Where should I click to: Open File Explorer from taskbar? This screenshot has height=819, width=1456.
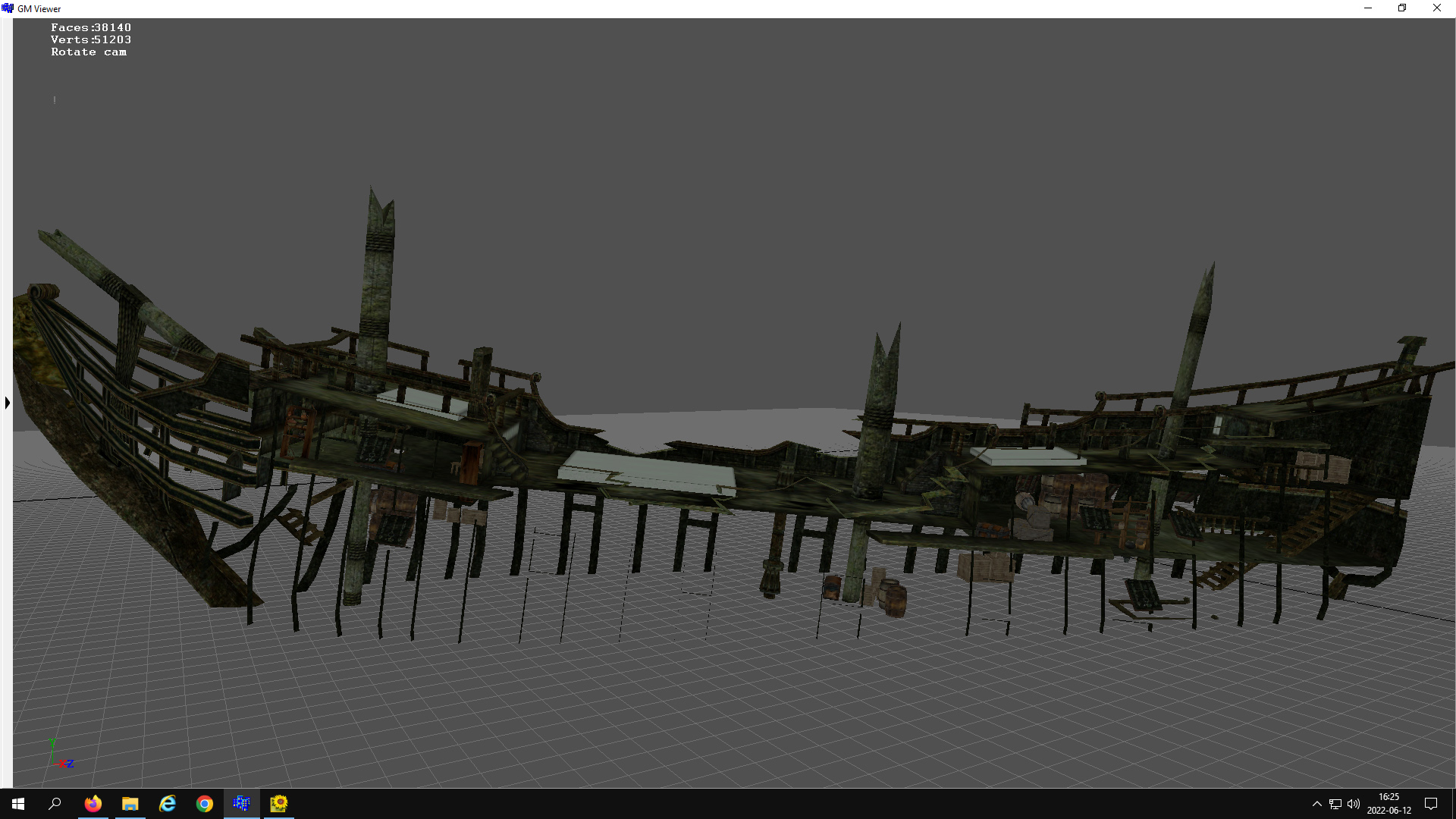130,804
